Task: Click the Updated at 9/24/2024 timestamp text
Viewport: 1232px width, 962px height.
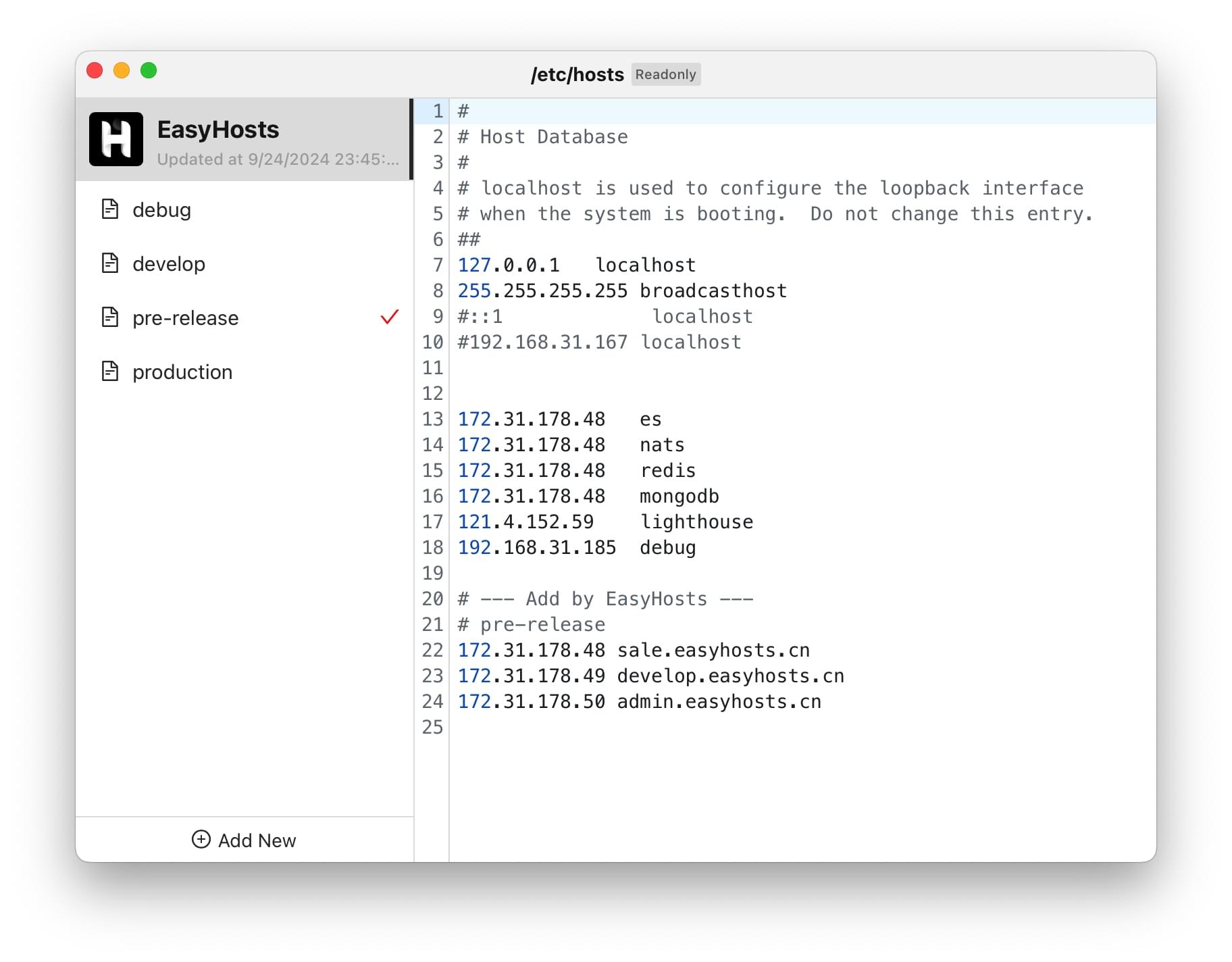Action: point(278,159)
